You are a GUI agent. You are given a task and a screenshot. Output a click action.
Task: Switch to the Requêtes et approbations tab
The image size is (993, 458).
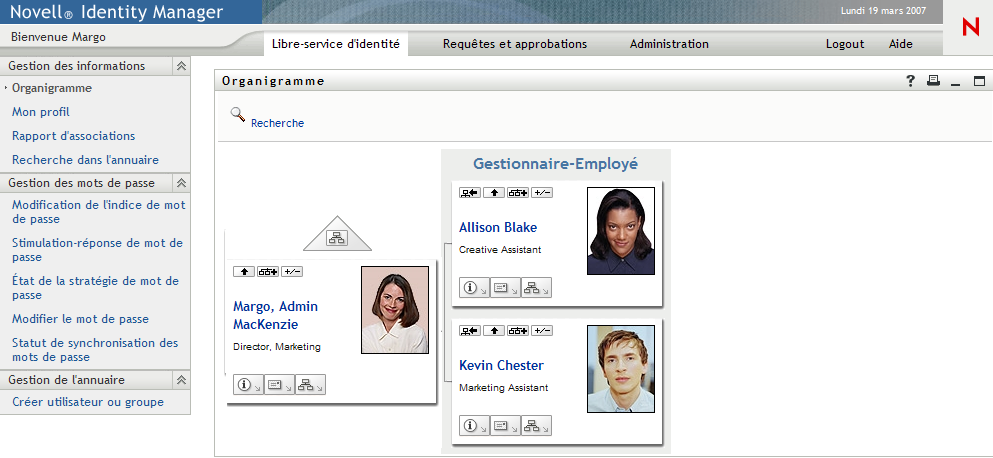tap(515, 44)
